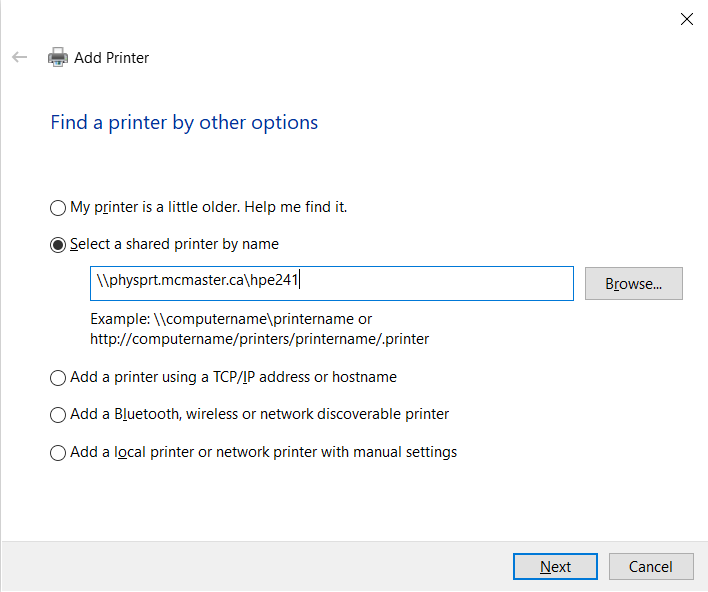
Task: Click the 'Find a printer by other options' heading
Action: tap(184, 123)
